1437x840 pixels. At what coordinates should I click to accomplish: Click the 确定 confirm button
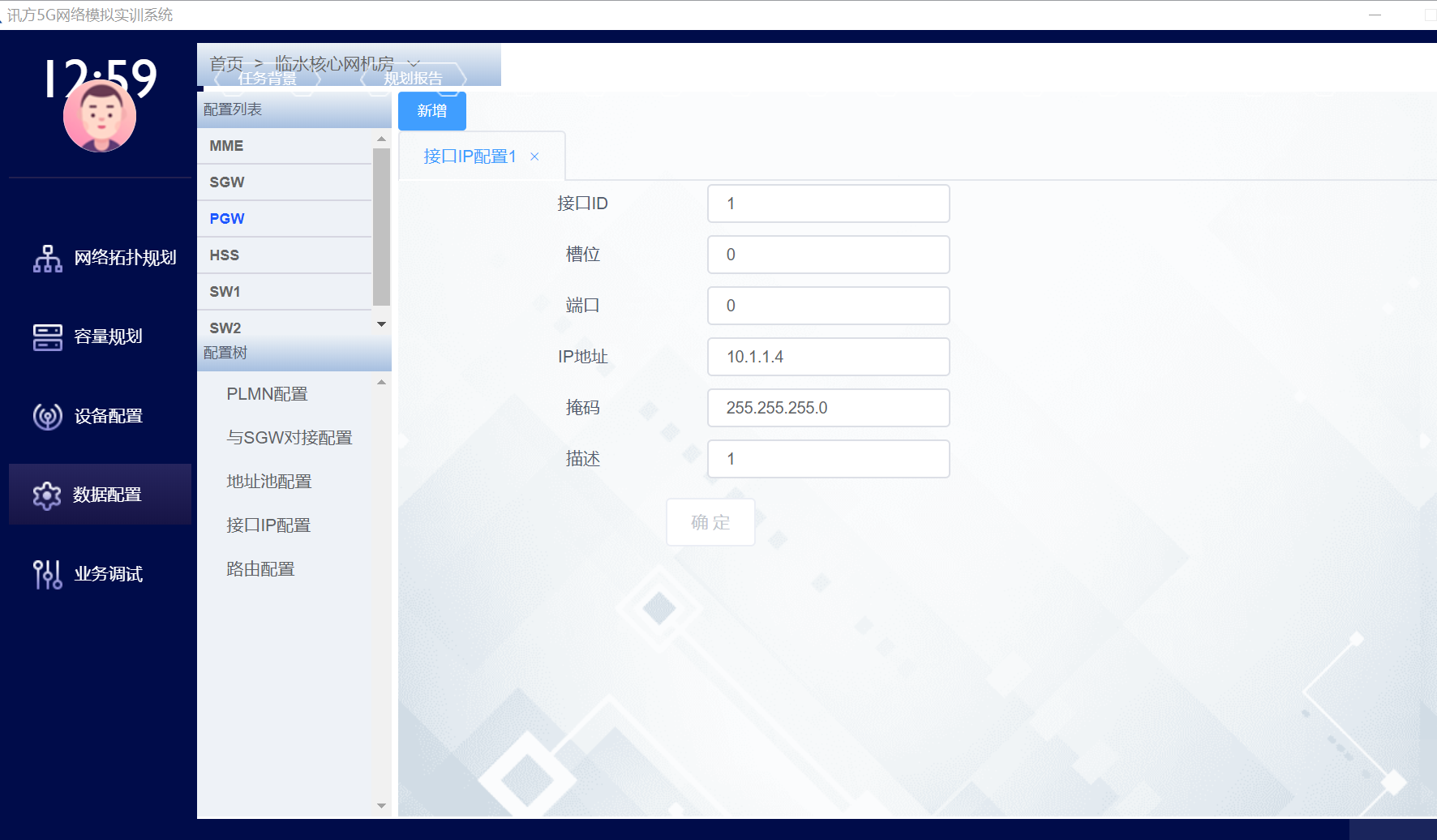[710, 522]
